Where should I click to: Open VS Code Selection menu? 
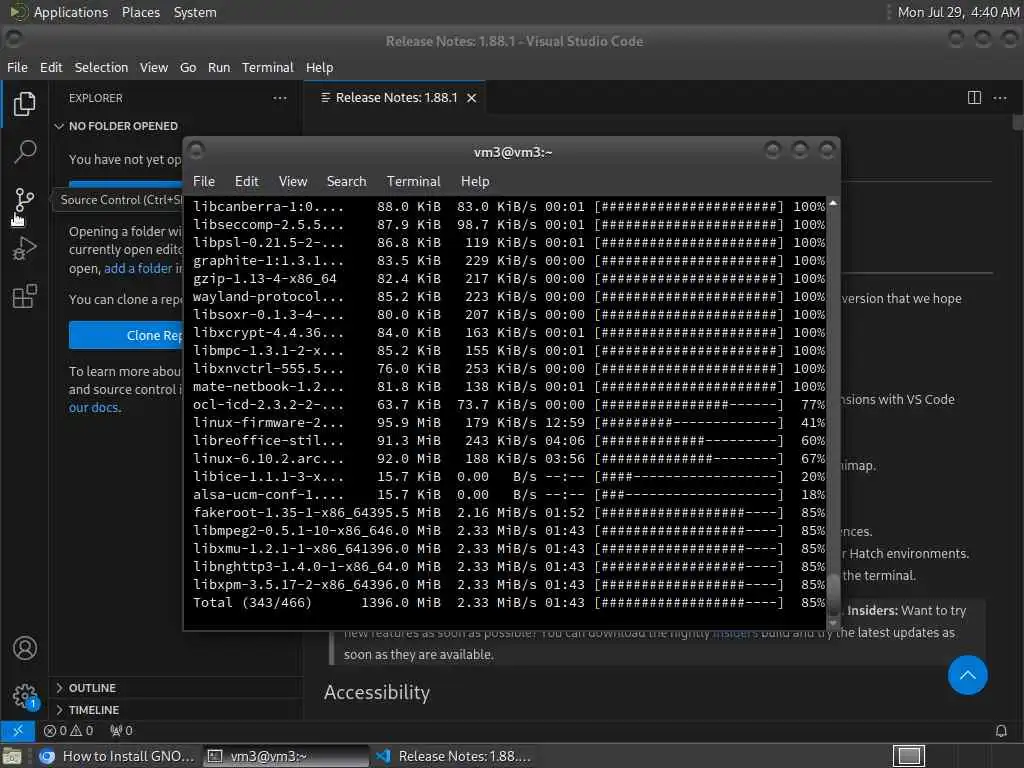point(101,67)
